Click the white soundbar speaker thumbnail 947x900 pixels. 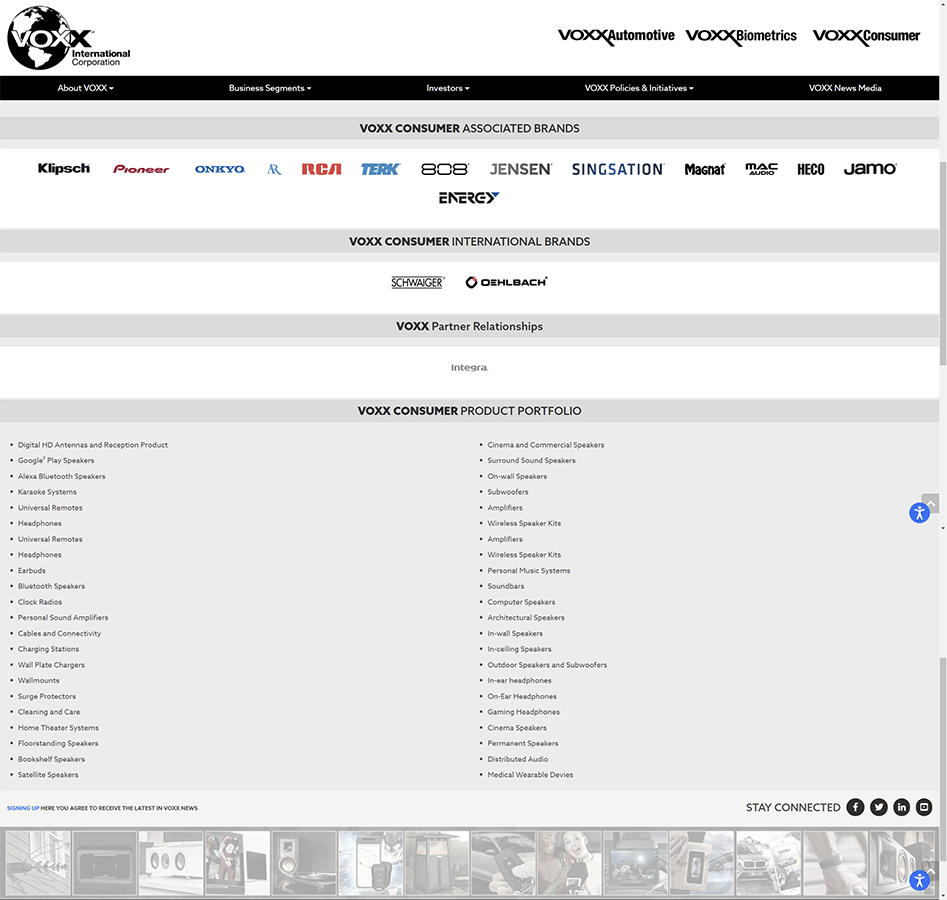coord(171,863)
